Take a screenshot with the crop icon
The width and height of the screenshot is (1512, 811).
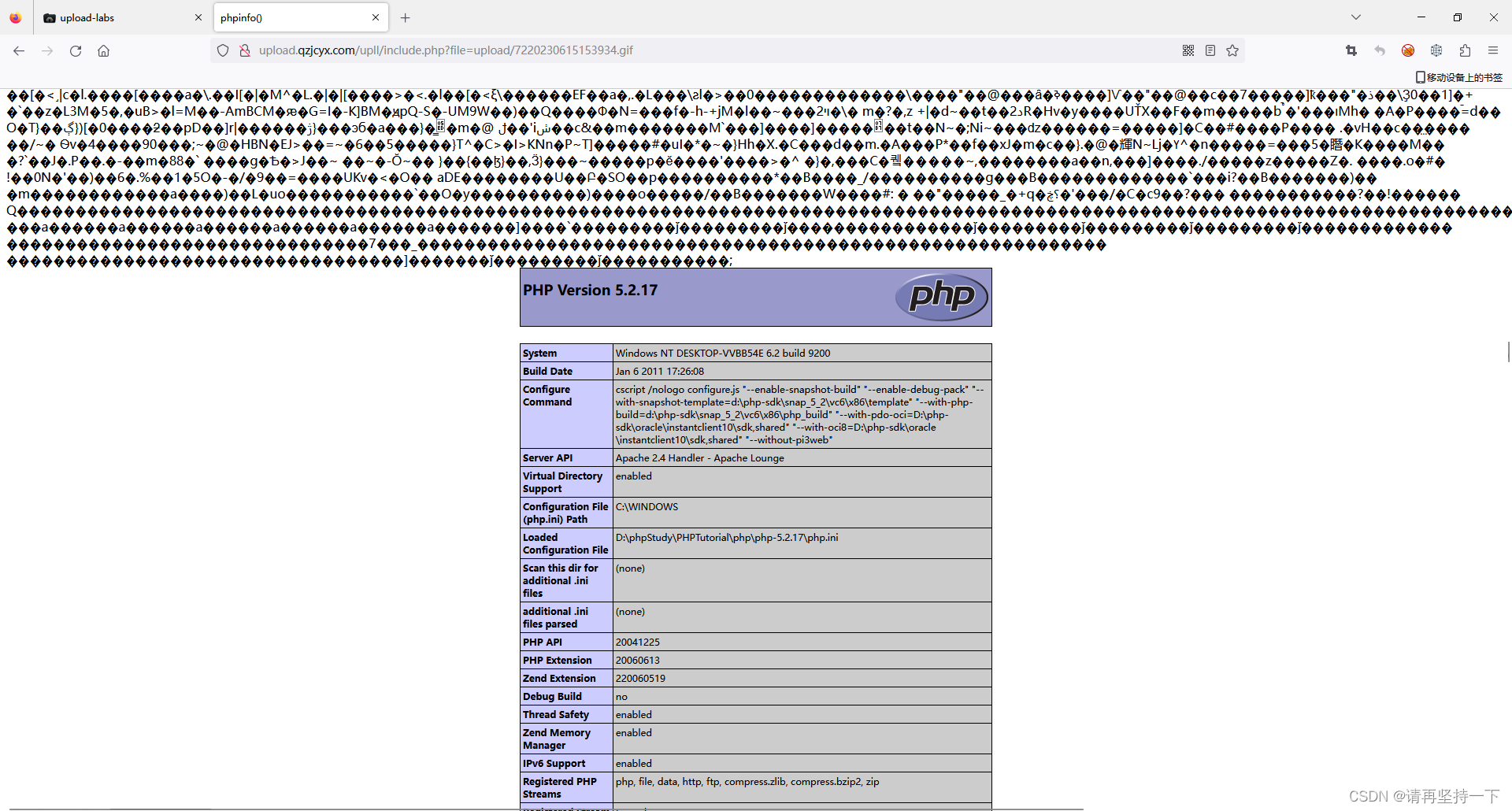tap(1351, 50)
